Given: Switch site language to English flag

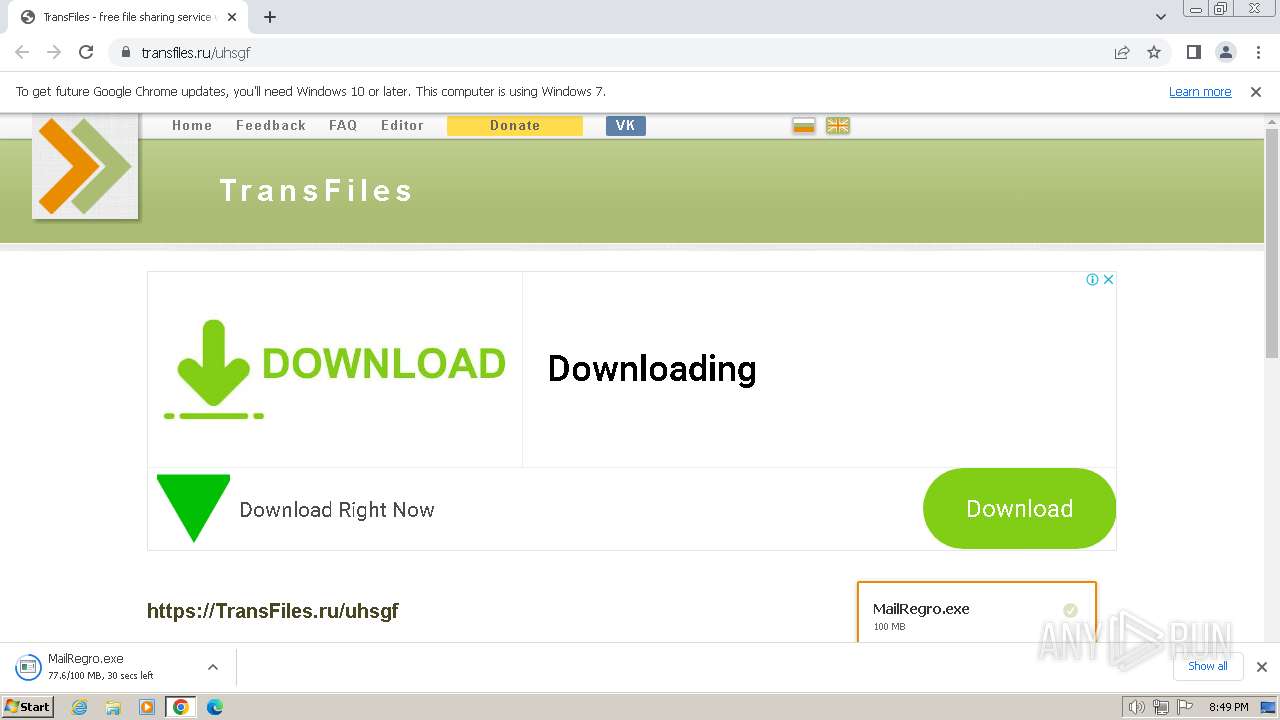Looking at the screenshot, I should (x=838, y=125).
